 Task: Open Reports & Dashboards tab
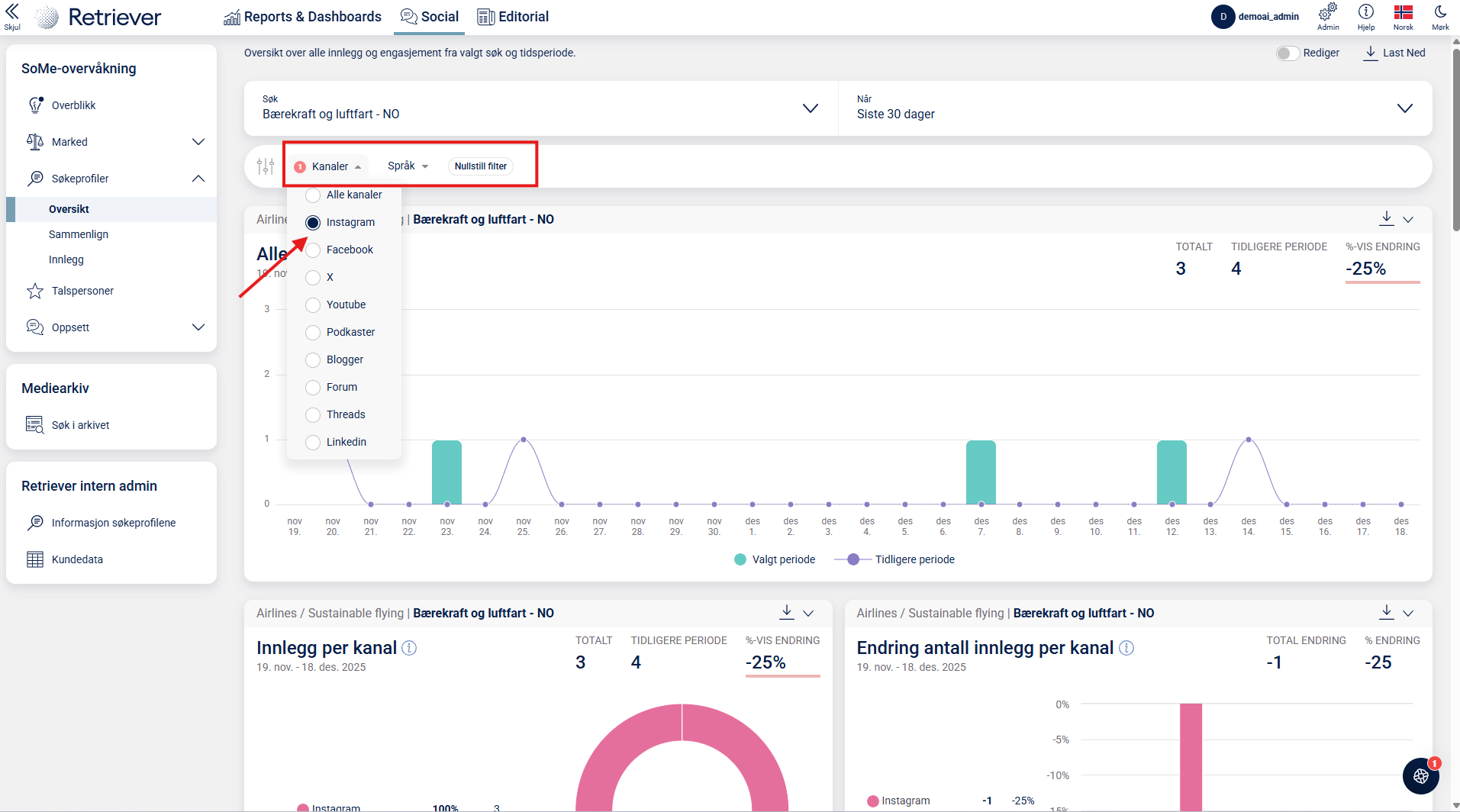pos(302,17)
